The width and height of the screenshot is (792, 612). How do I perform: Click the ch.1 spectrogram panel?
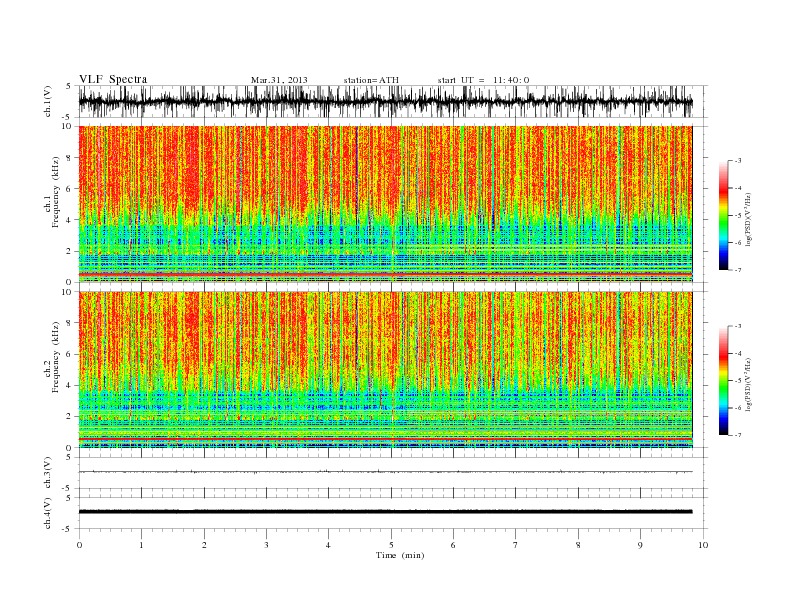[x=386, y=204]
